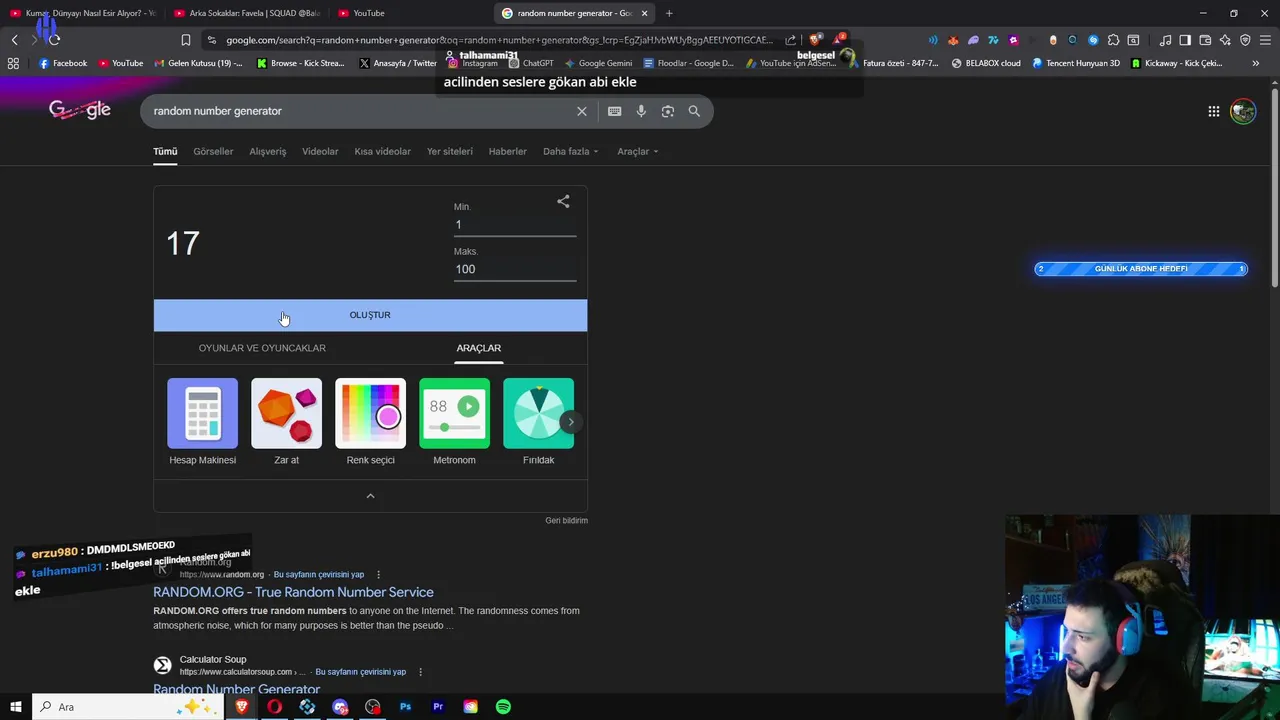Start voice search with the microphone icon
1280x720 pixels.
641,111
